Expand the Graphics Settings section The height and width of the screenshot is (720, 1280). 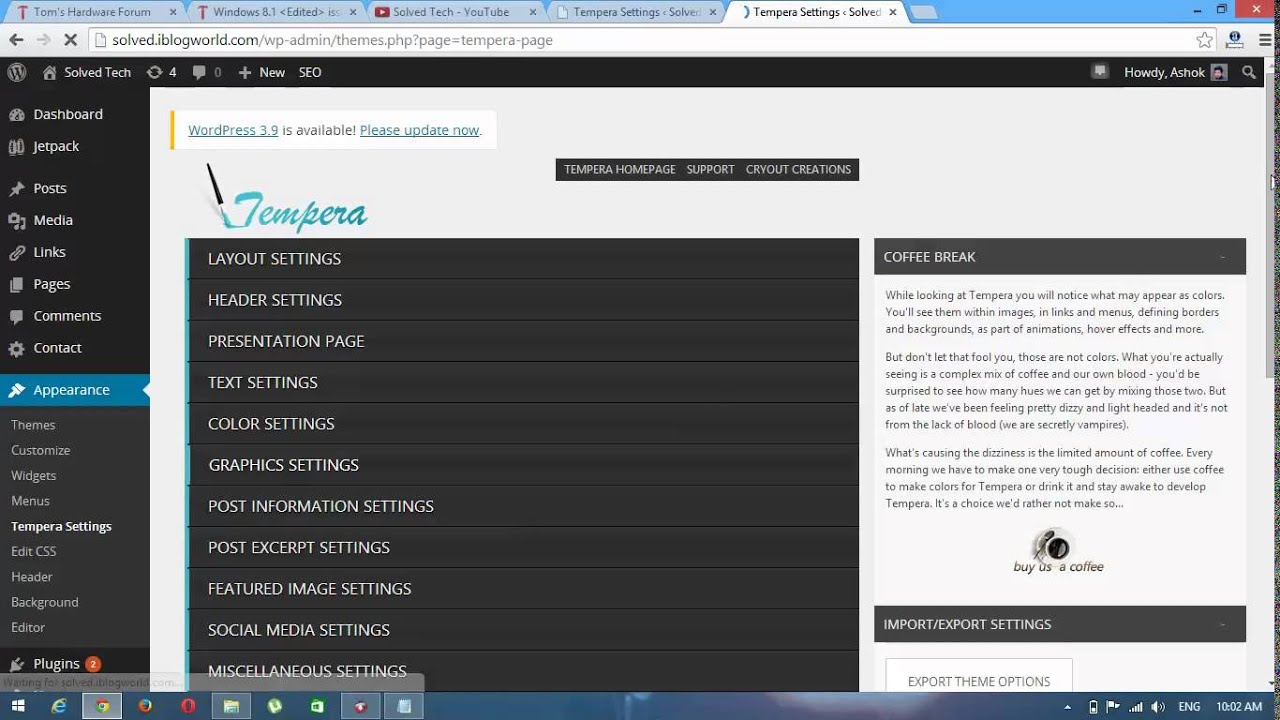click(522, 465)
